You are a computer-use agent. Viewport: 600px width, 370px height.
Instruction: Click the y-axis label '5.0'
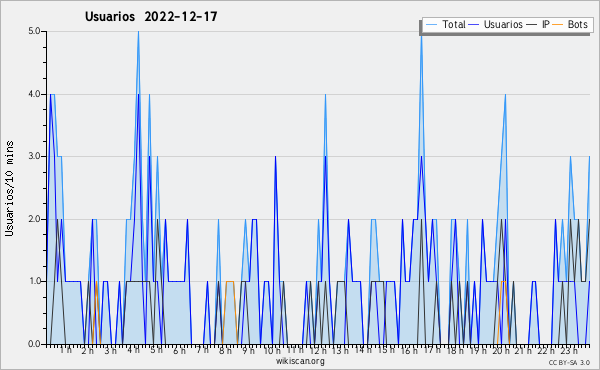[x=34, y=31]
